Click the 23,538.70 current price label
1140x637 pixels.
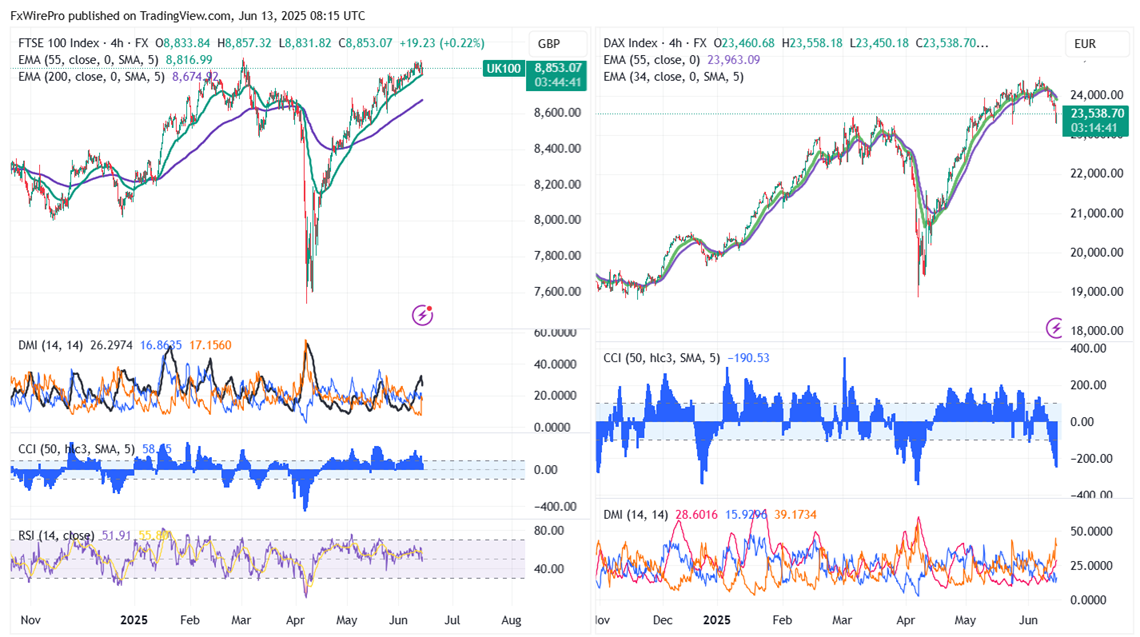point(1096,113)
